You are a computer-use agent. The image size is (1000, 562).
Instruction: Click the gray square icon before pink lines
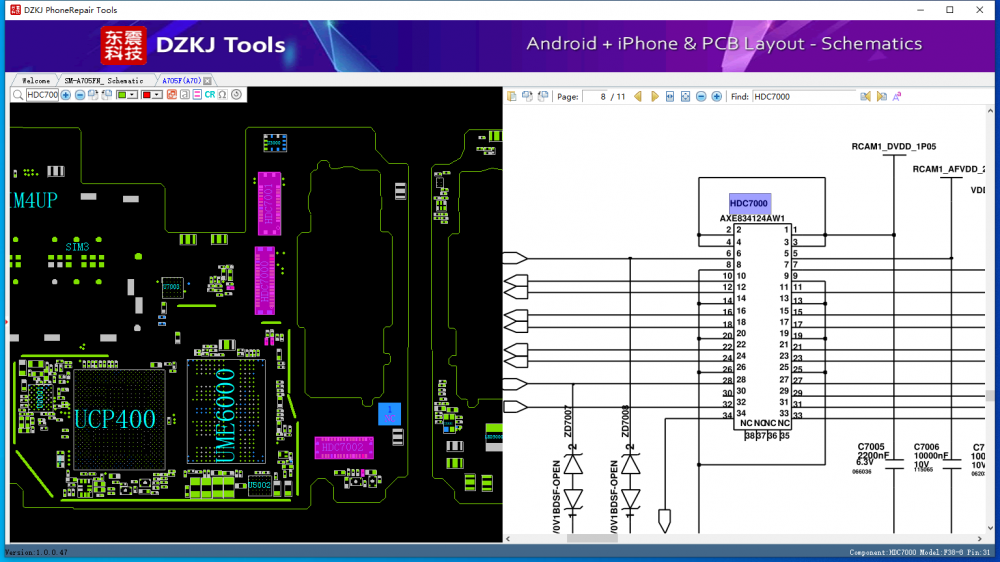coord(184,95)
